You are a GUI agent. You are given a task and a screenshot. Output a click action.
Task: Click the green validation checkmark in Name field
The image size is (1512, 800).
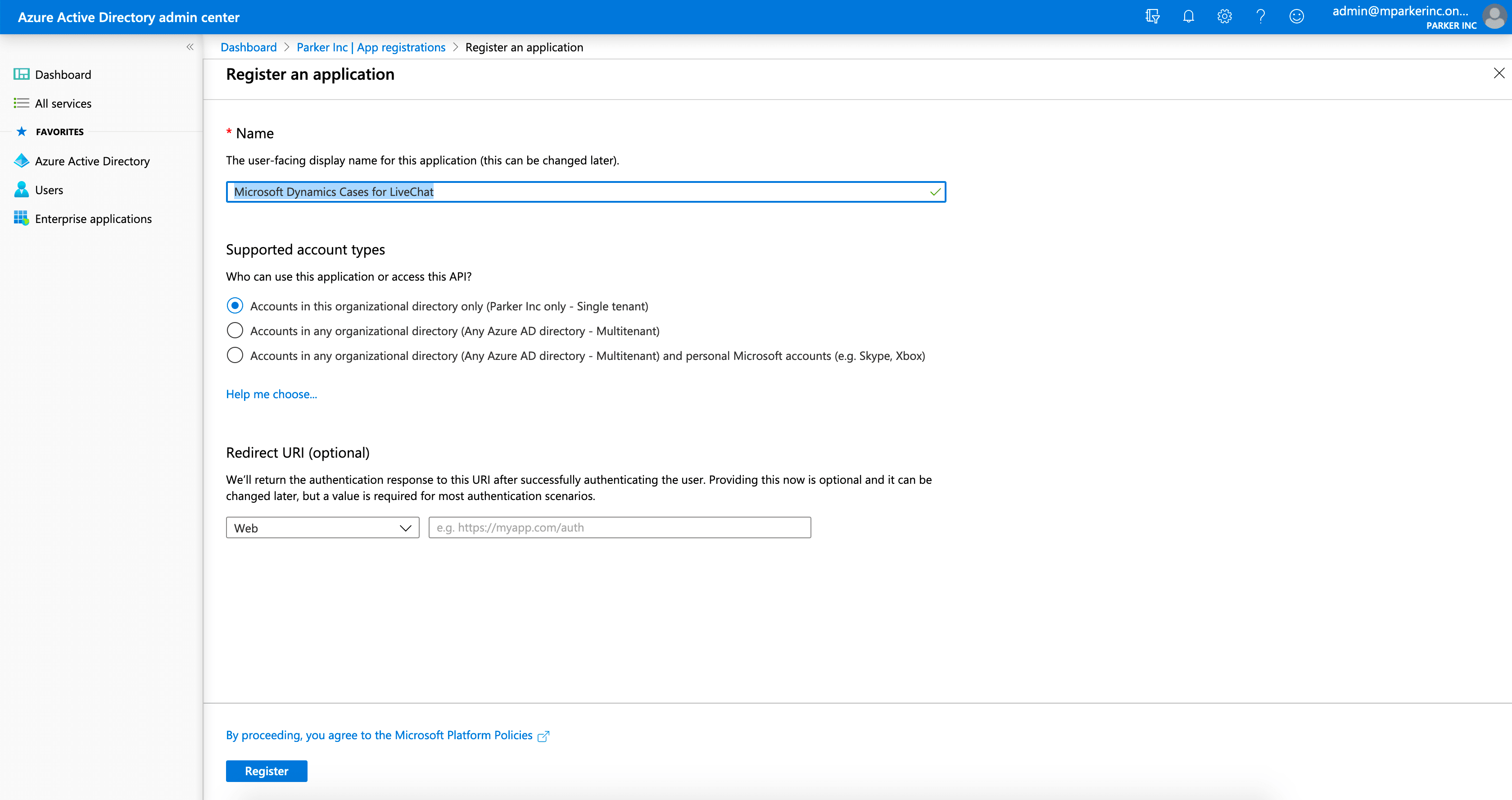(x=935, y=192)
